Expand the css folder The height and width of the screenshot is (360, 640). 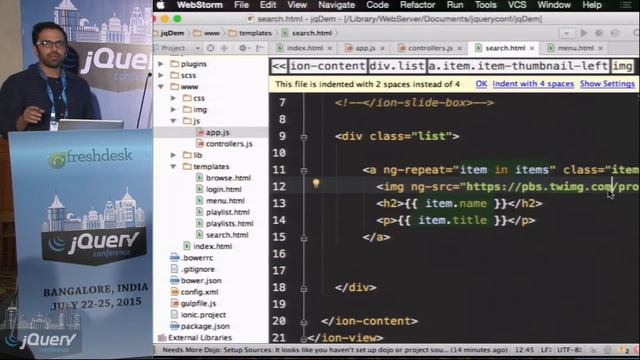click(173, 98)
